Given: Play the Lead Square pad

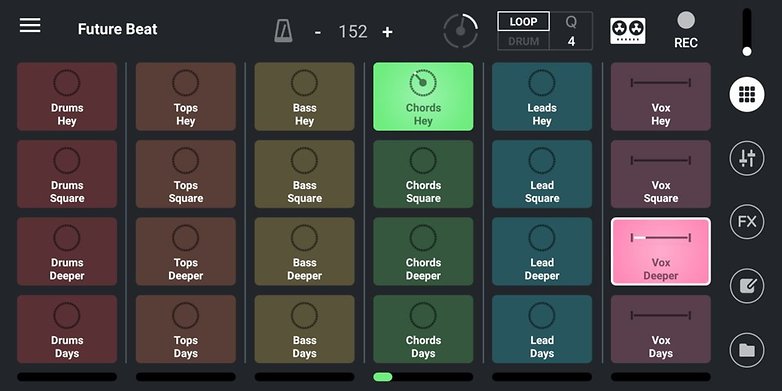Looking at the screenshot, I should tap(542, 174).
